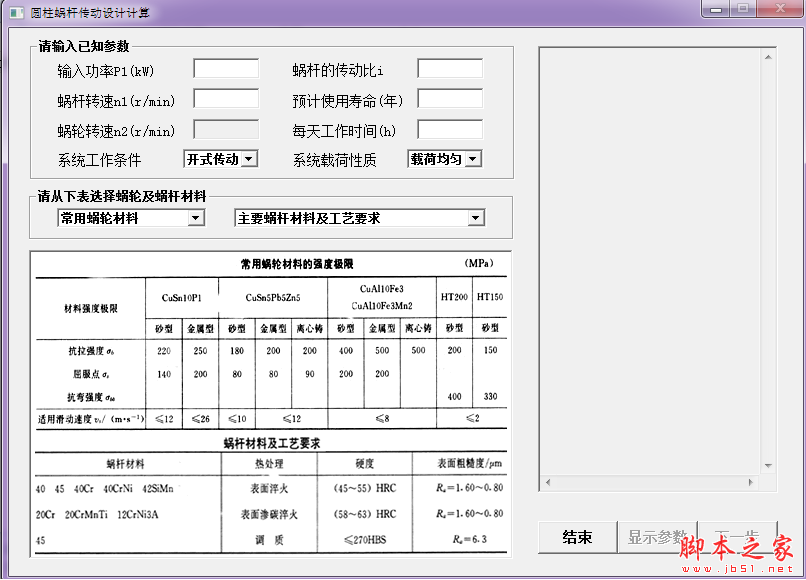Click the 蜗杆转速n1 input box
This screenshot has width=806, height=580.
(225, 98)
